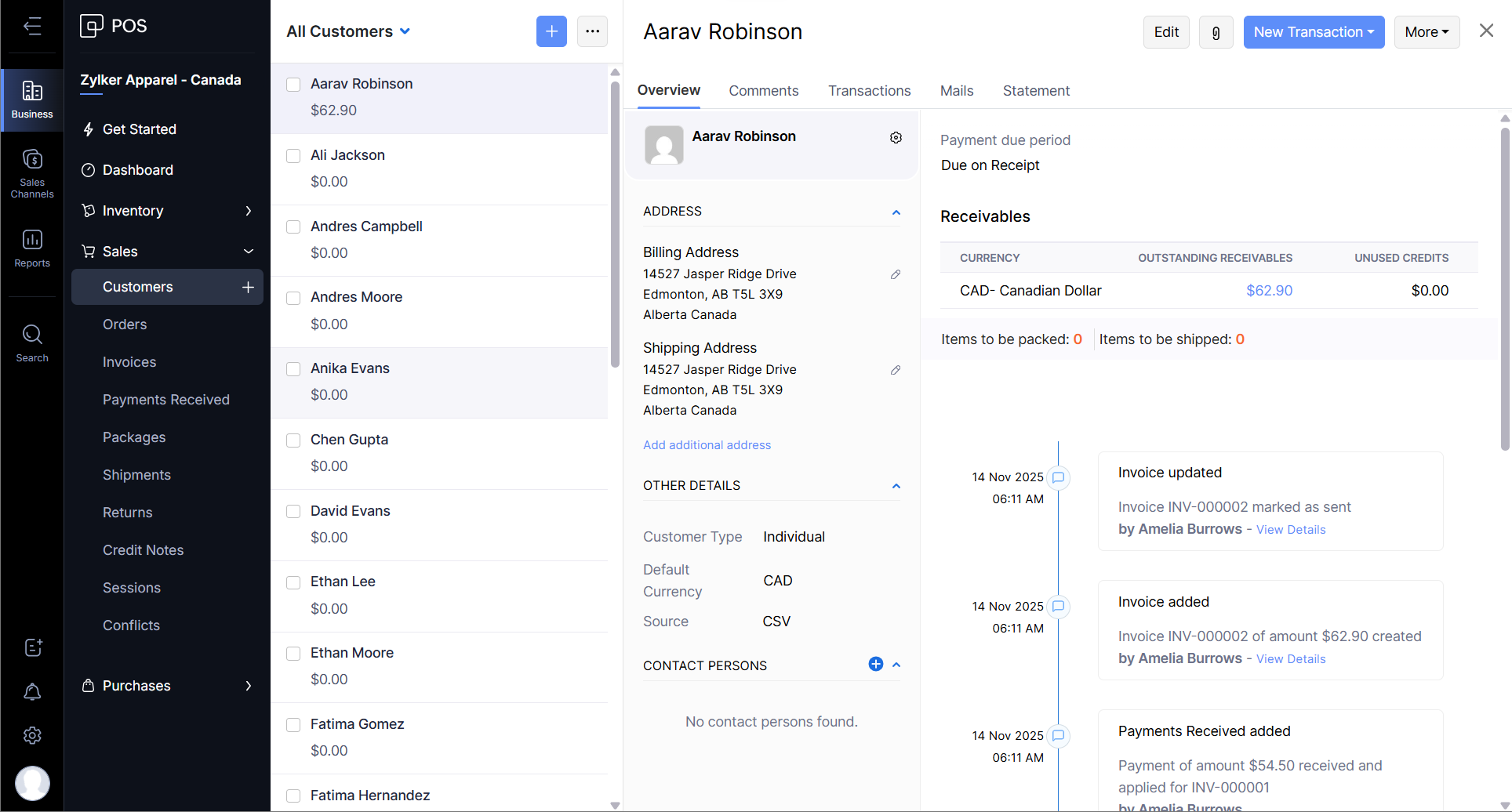Click the attachment paperclip icon
Viewport: 1512px width, 812px height.
pyautogui.click(x=1216, y=32)
